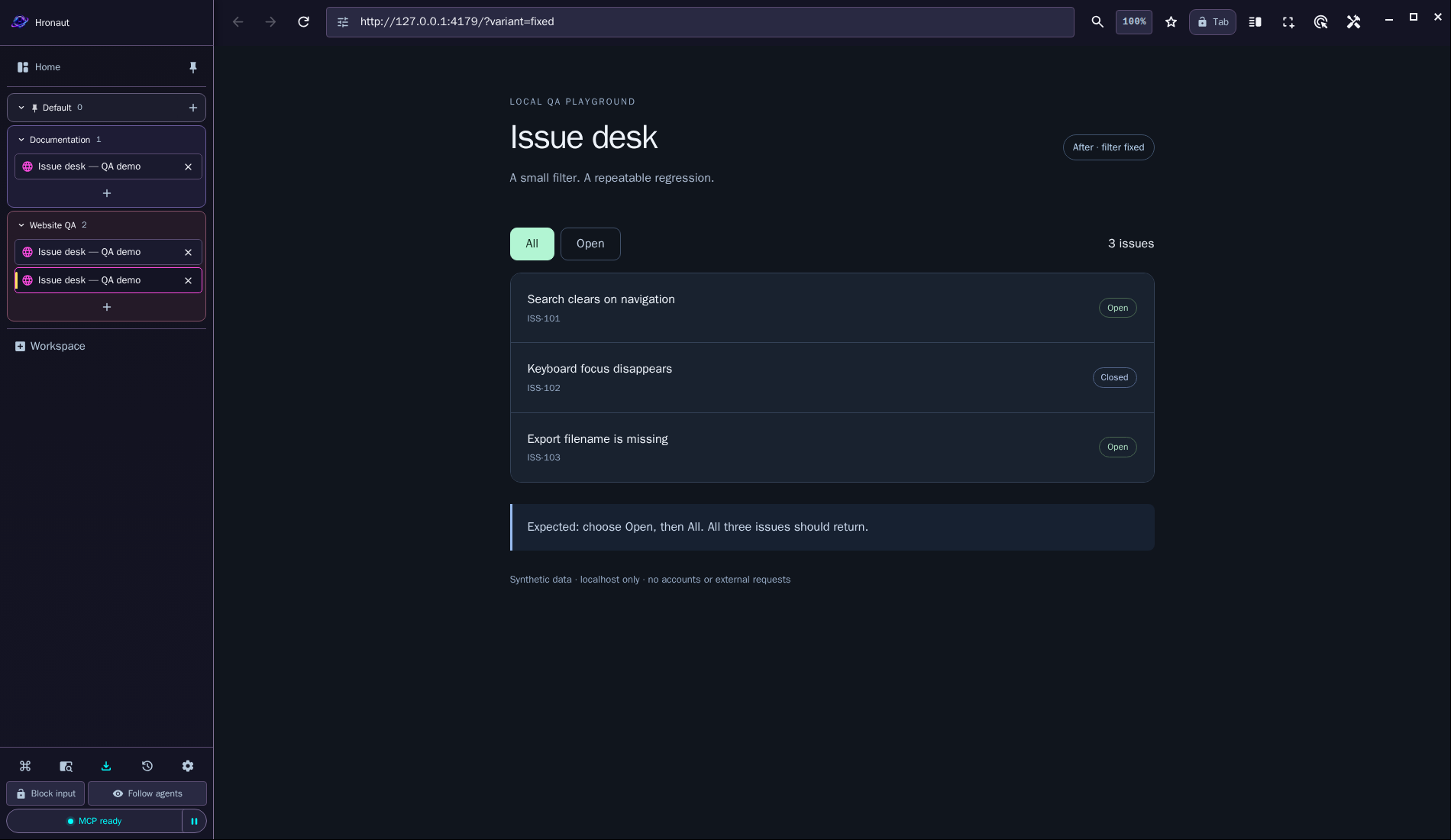Collapse the Documentation group

pos(21,140)
